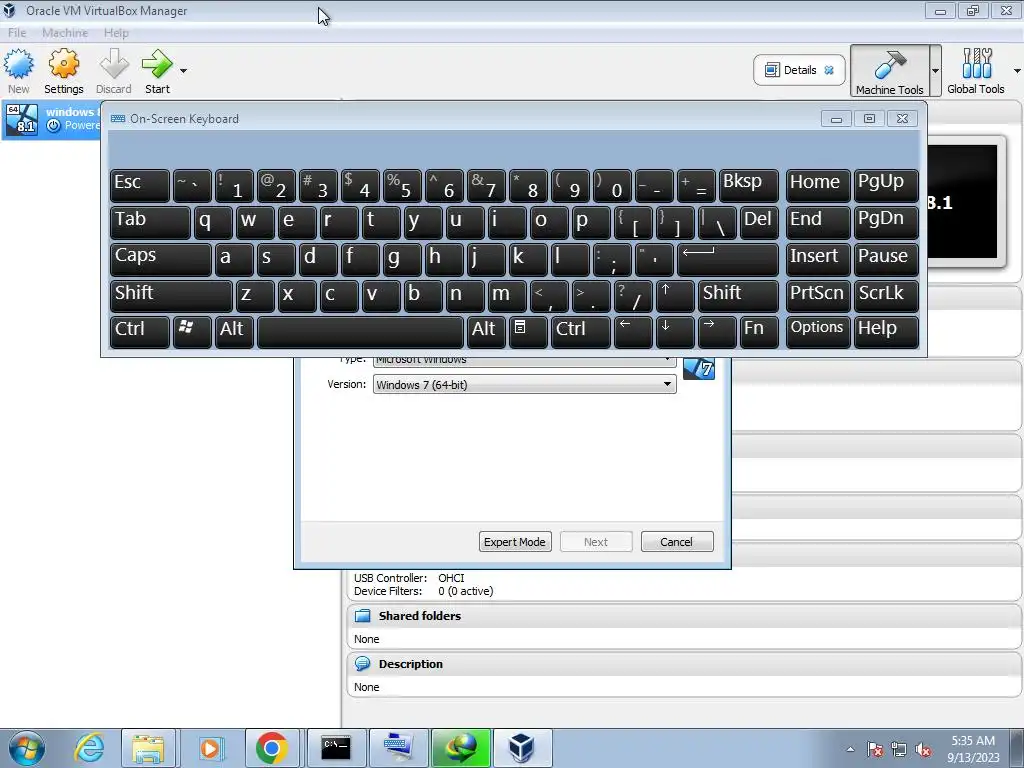Click the Home key

[818, 185]
